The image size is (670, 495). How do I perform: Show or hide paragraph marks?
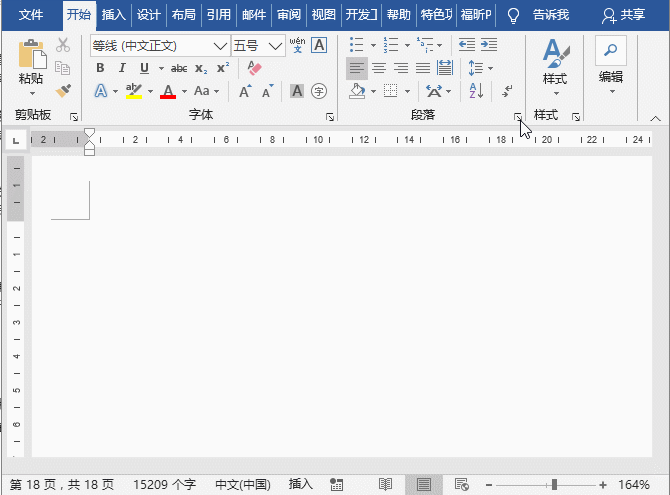click(x=507, y=91)
